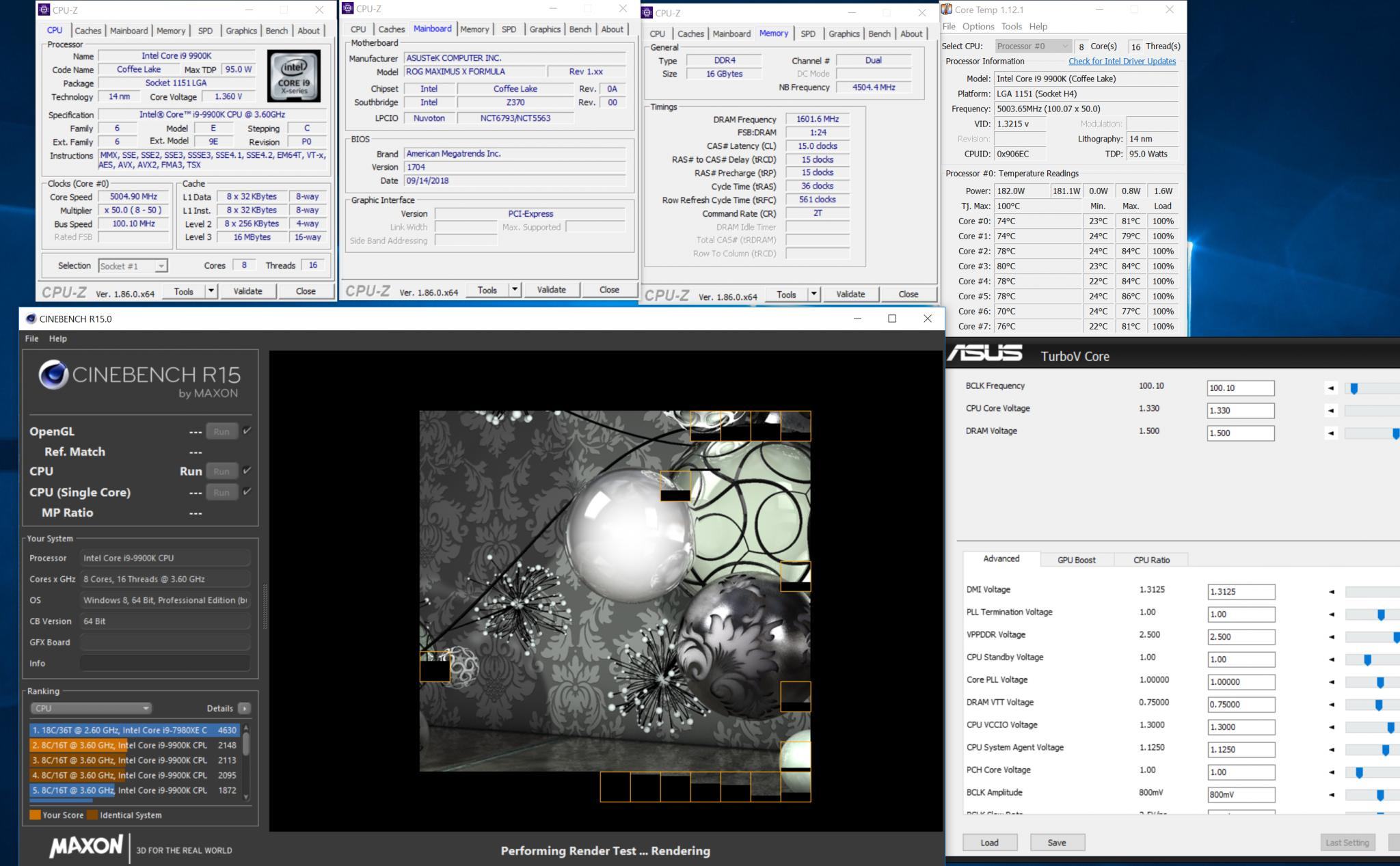Viewport: 1400px width, 866px height.
Task: Decrease CPU Core Voltage with the left arrow
Action: coord(1331,411)
